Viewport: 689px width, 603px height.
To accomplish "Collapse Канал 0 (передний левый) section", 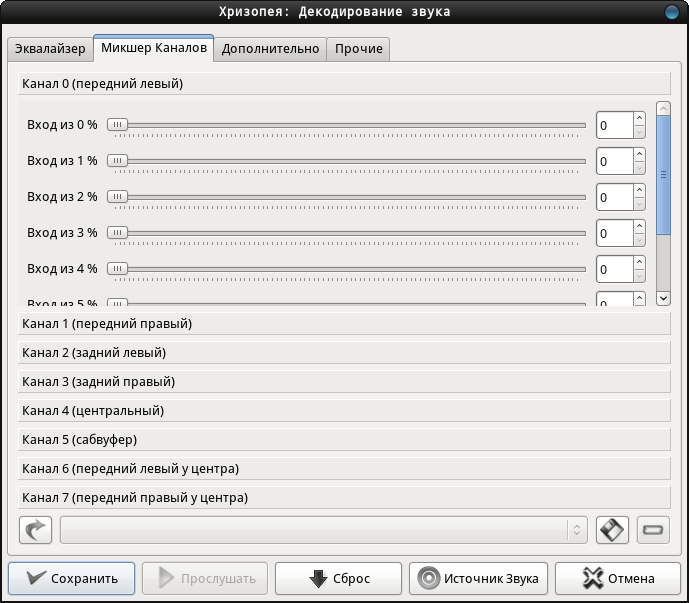I will [x=344, y=84].
